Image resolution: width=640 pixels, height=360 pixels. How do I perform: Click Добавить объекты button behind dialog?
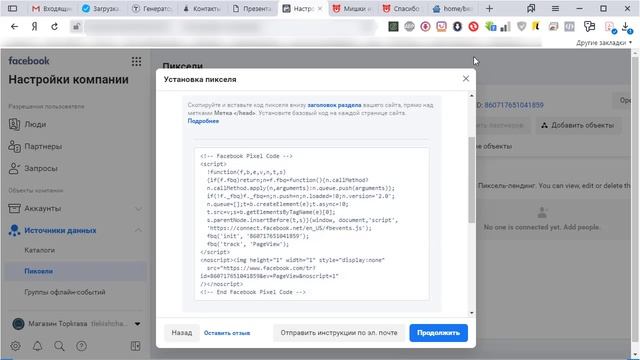(x=578, y=125)
